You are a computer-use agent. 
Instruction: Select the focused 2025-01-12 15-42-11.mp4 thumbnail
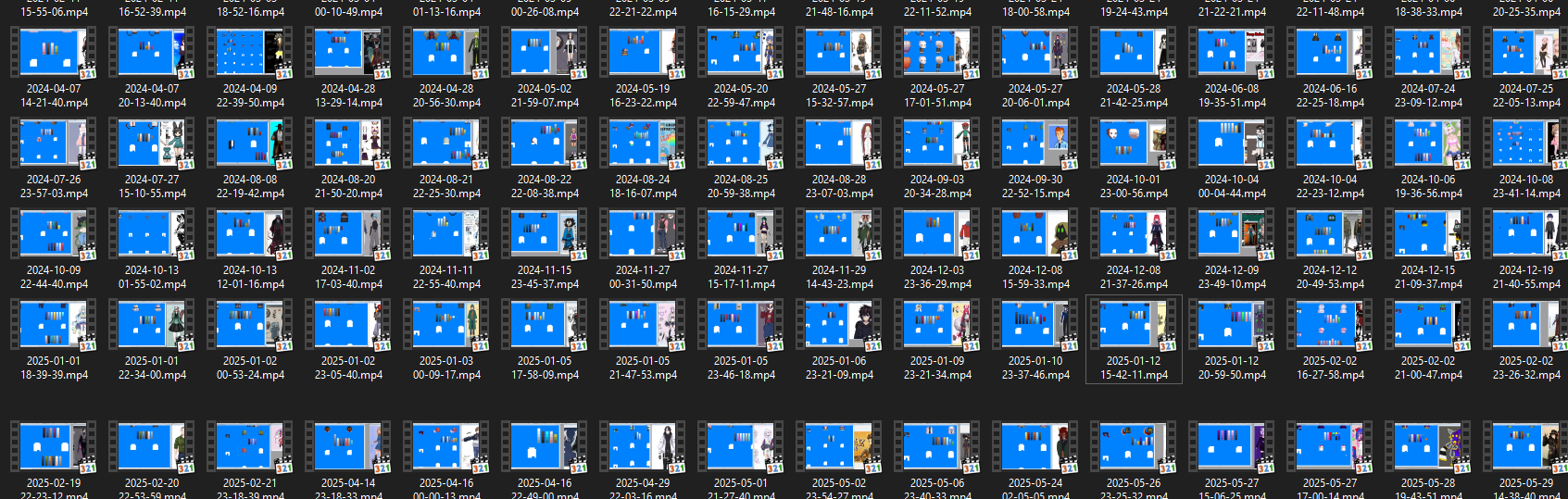pyautogui.click(x=1134, y=325)
